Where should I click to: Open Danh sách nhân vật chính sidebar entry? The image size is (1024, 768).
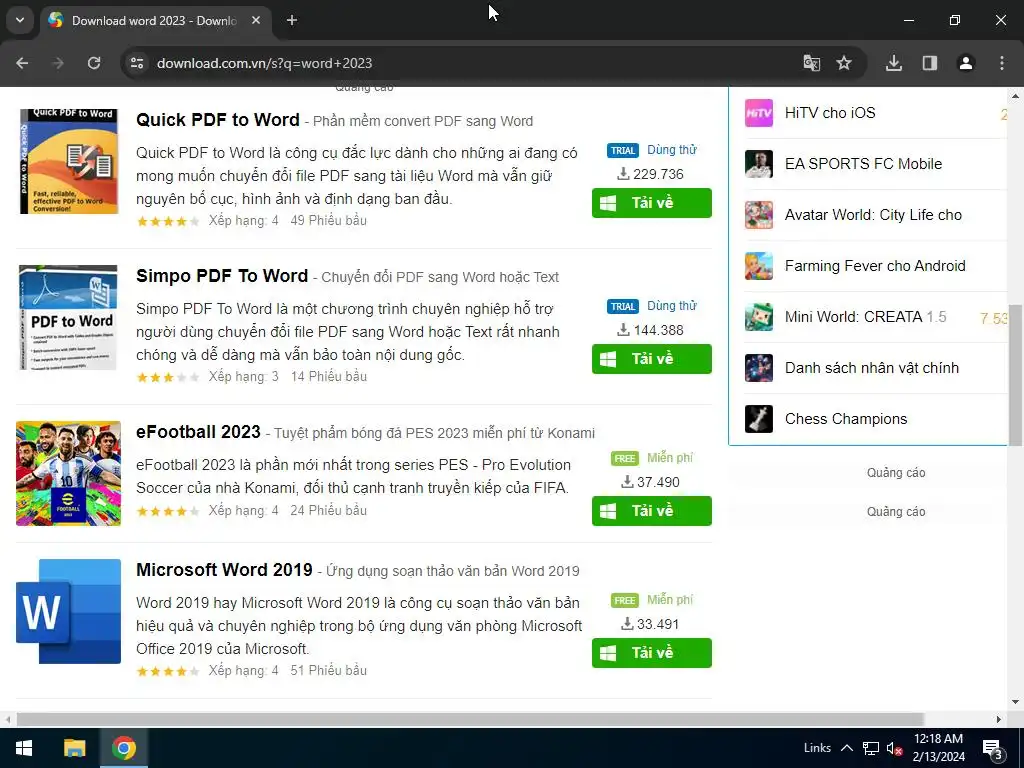click(x=872, y=368)
